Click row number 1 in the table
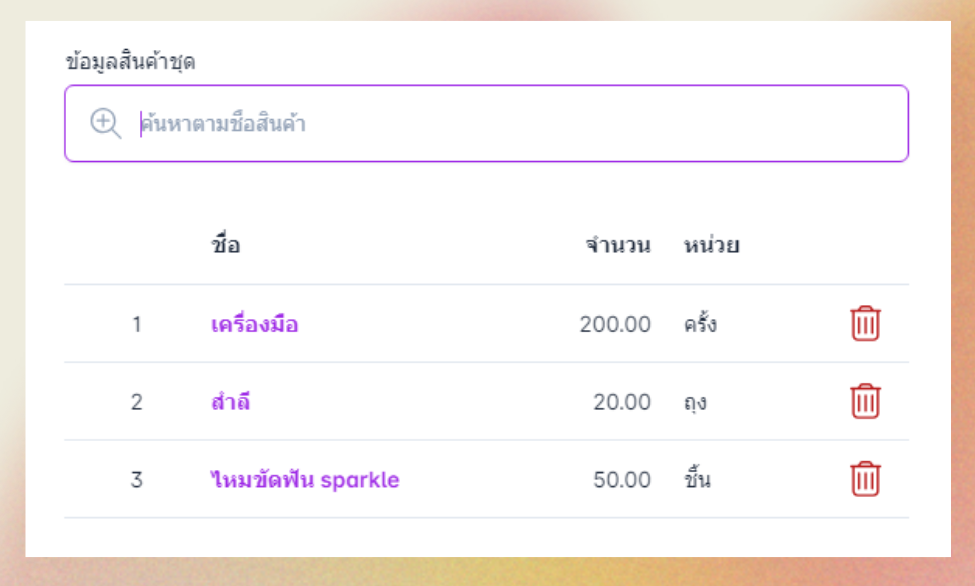Viewport: 975px width, 586px height. pyautogui.click(x=137, y=325)
